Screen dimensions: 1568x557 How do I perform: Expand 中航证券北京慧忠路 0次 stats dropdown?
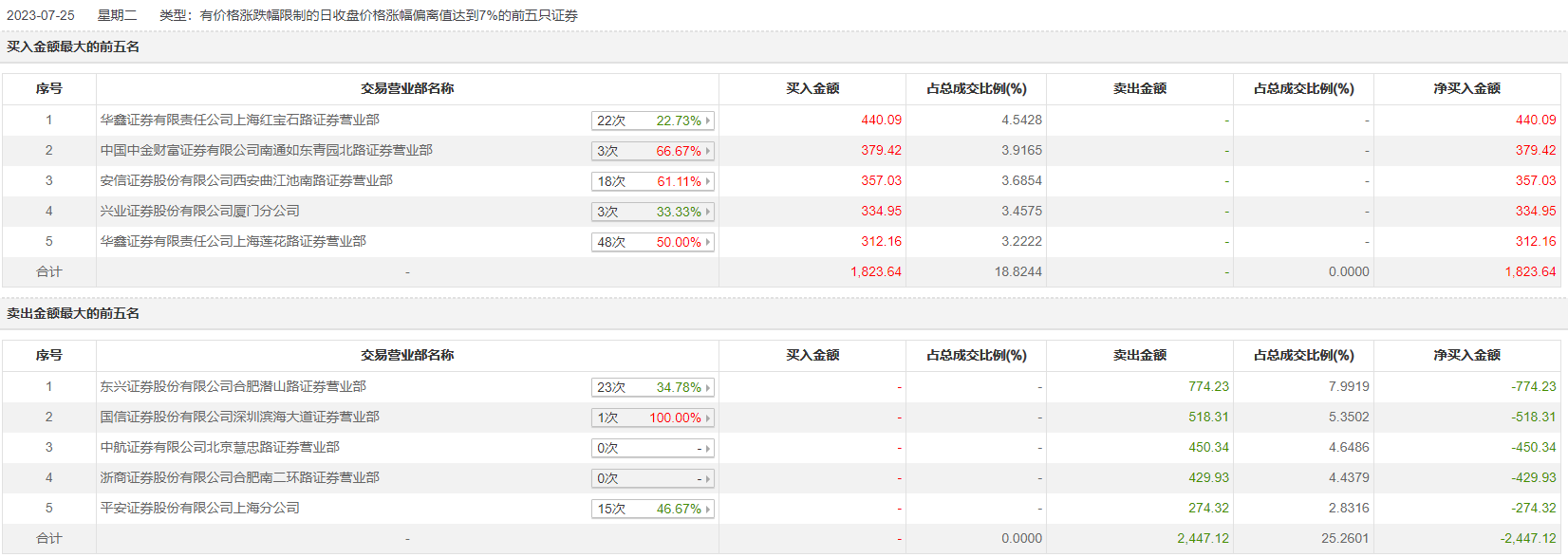point(652,448)
